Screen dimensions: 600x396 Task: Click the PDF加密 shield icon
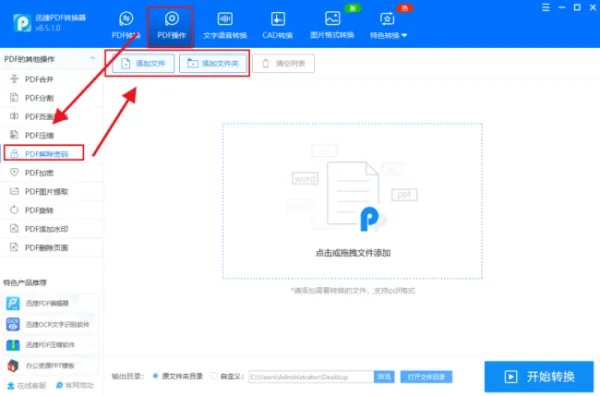tap(14, 172)
